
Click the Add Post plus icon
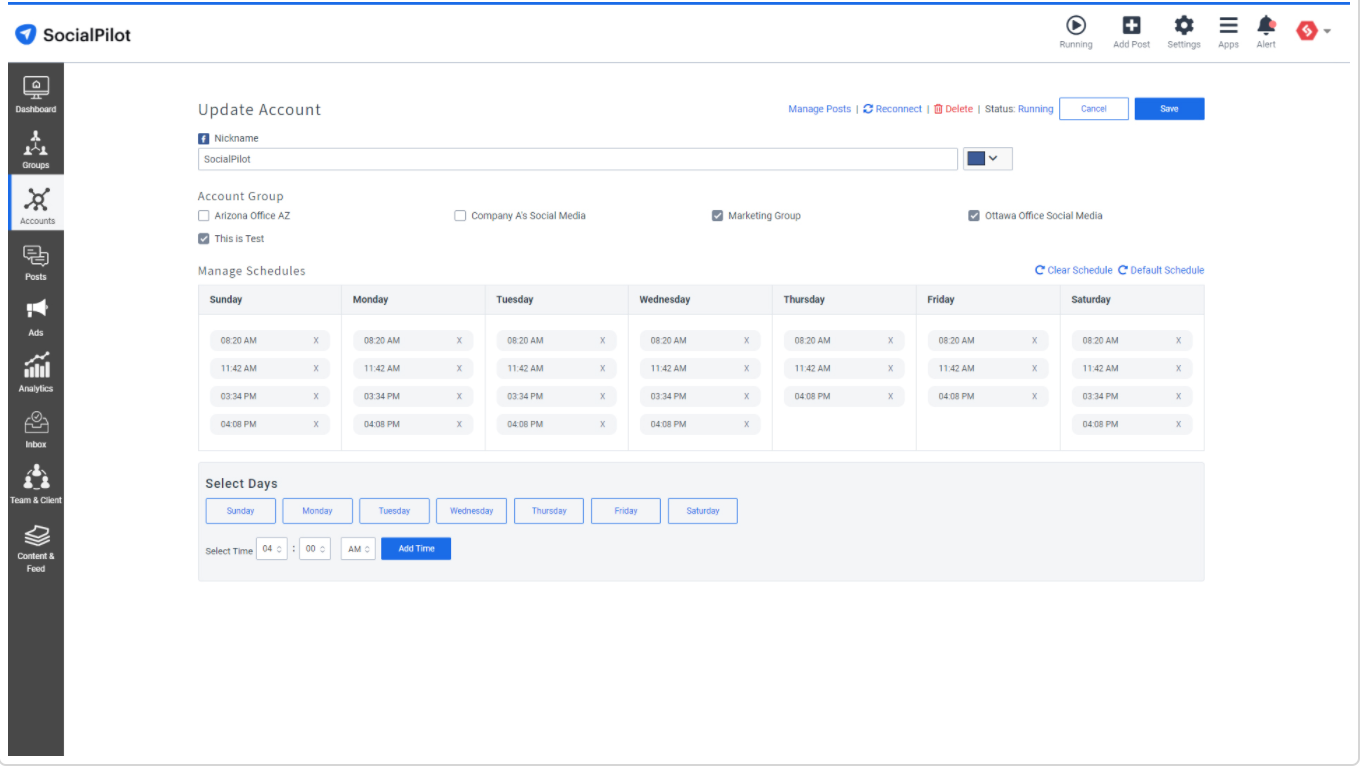pos(1131,27)
